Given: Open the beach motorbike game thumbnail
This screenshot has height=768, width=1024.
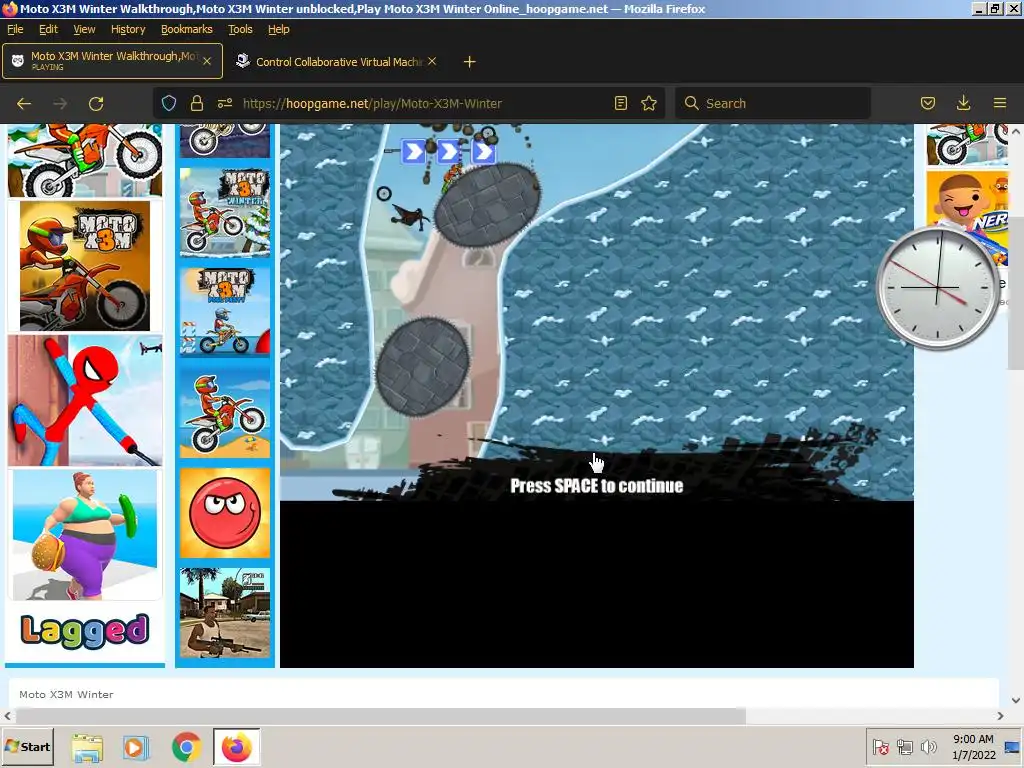Looking at the screenshot, I should click(x=225, y=413).
